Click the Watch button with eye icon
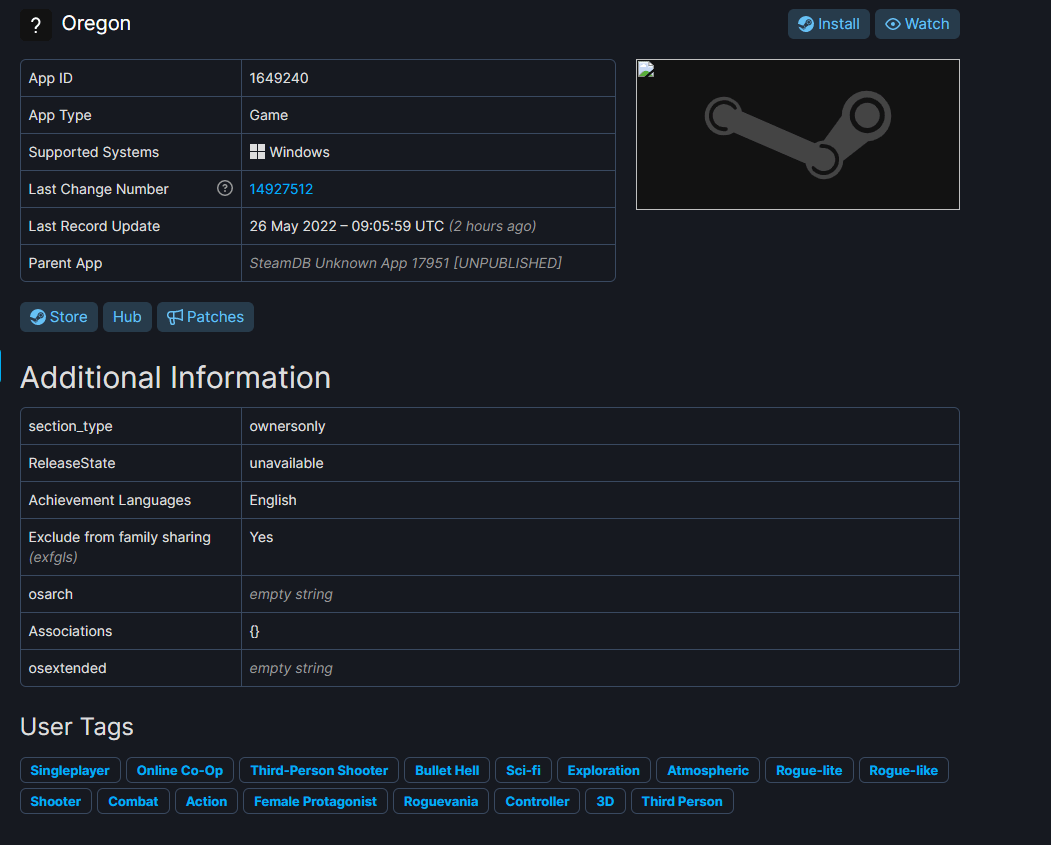Screen dimensions: 1051x845 (917, 24)
